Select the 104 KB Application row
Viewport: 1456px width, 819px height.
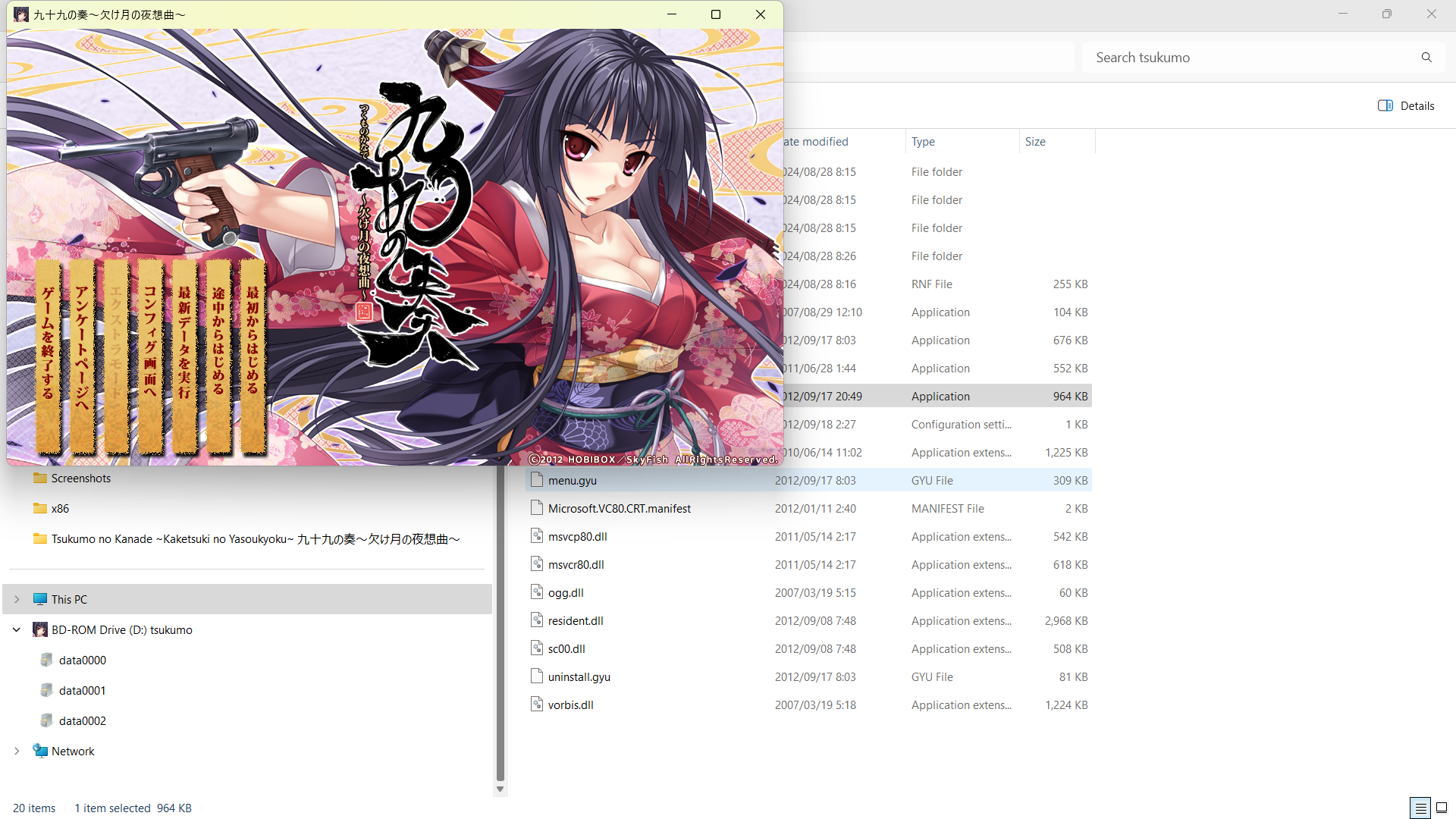(937, 312)
